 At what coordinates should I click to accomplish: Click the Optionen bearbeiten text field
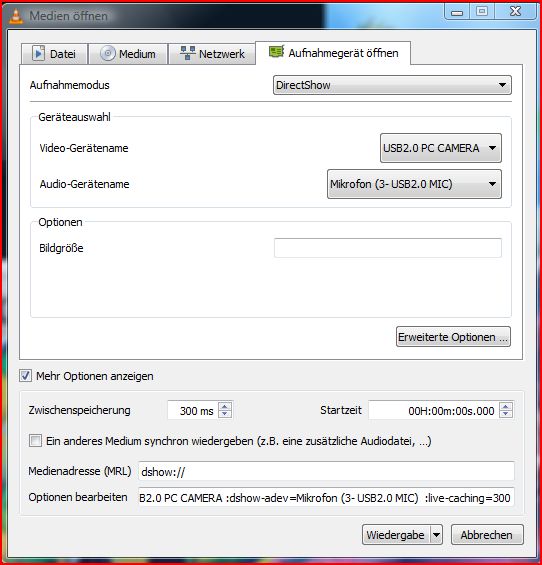click(x=326, y=497)
